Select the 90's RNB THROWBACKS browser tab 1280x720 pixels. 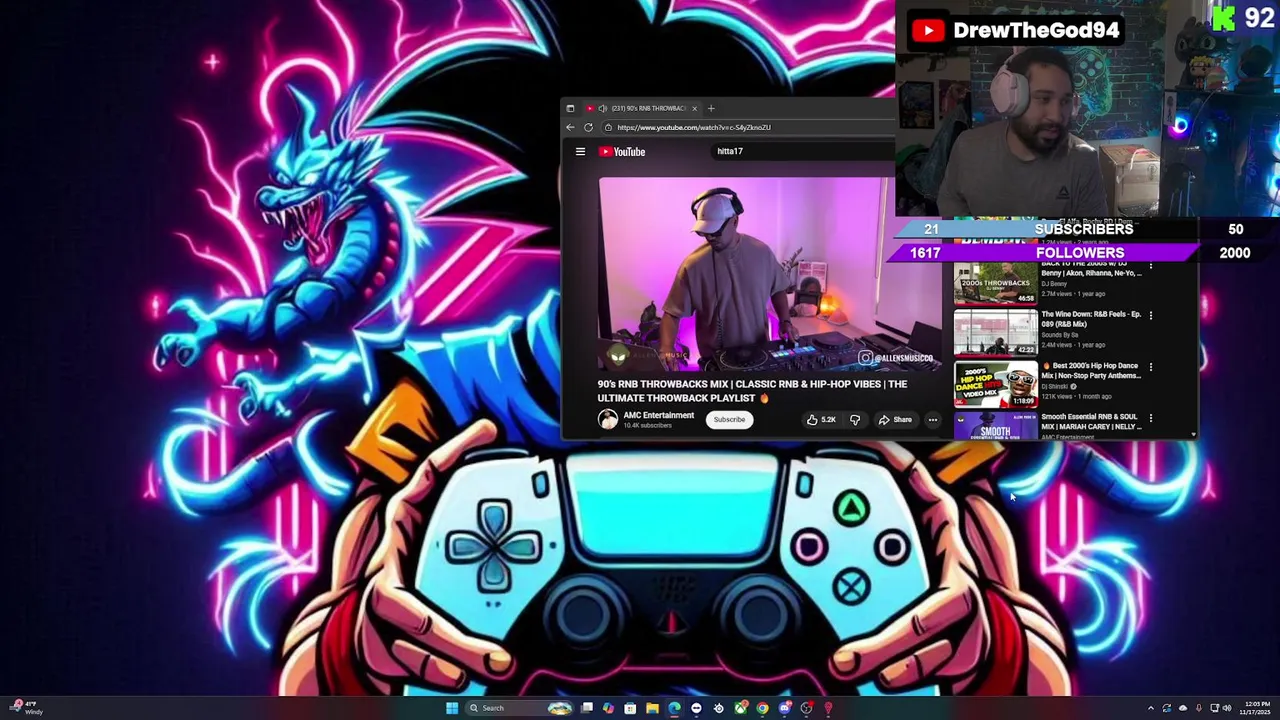[x=641, y=108]
